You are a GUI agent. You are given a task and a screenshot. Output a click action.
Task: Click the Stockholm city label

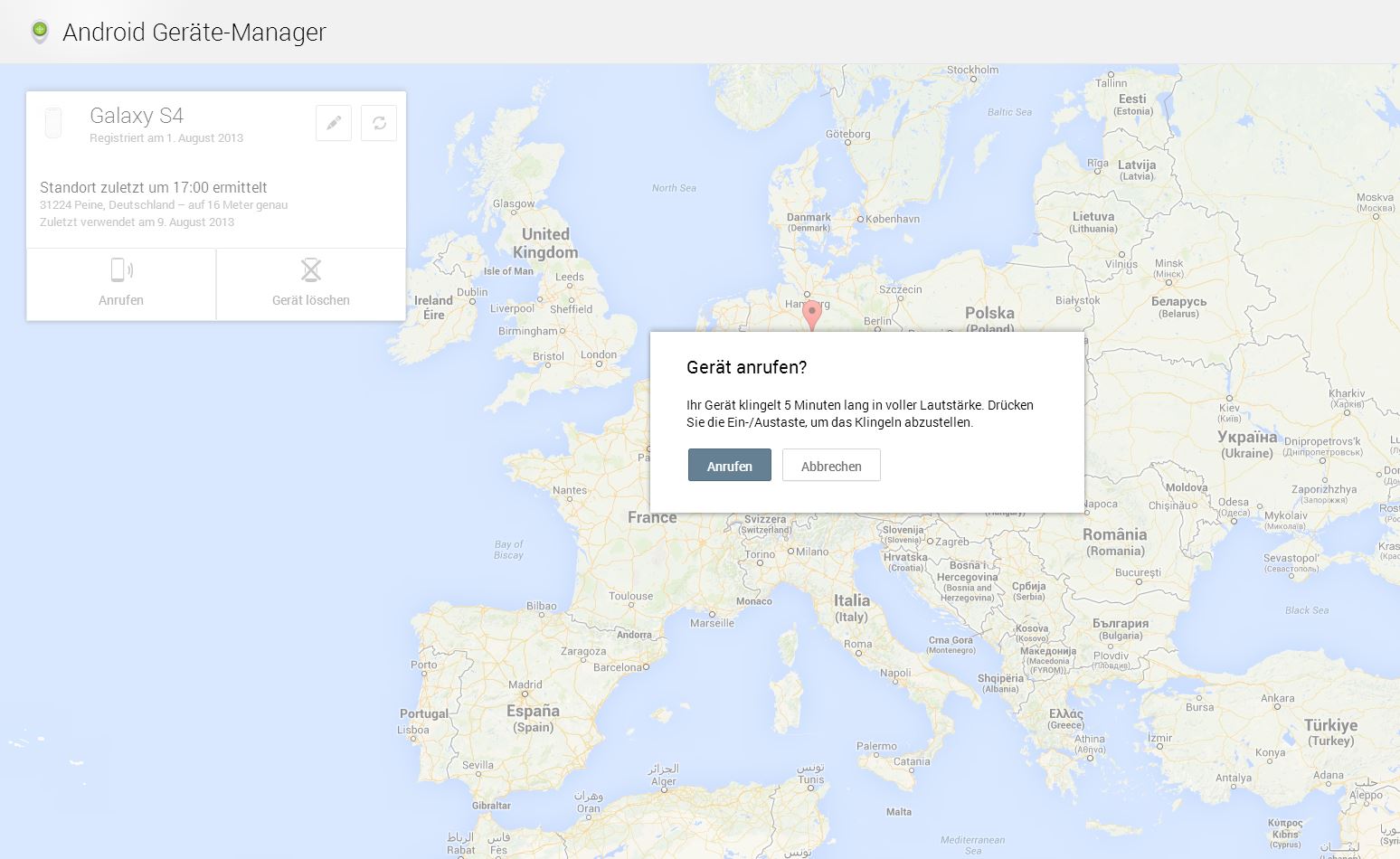pos(973,70)
